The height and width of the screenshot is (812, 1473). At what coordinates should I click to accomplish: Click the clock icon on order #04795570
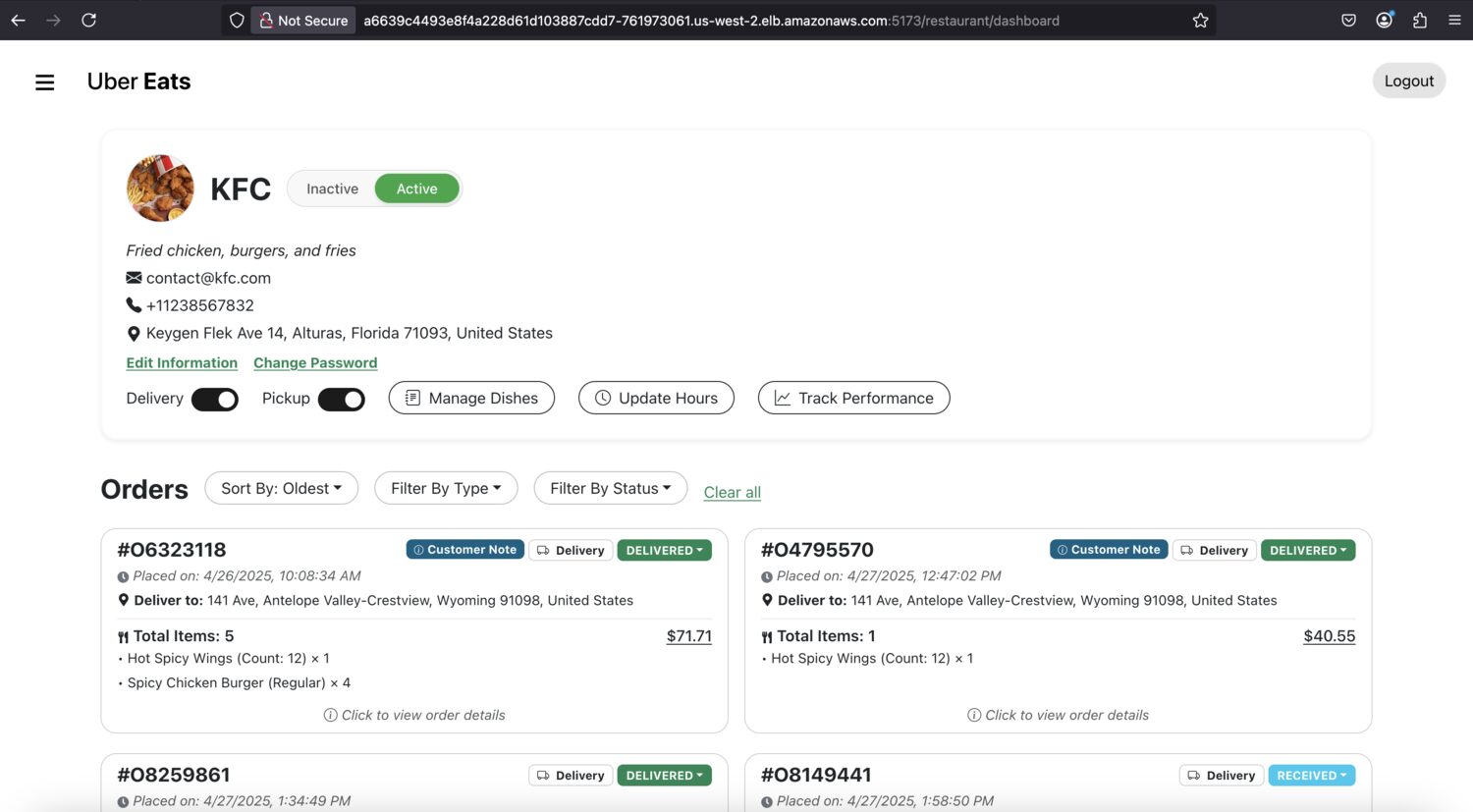[x=767, y=577]
